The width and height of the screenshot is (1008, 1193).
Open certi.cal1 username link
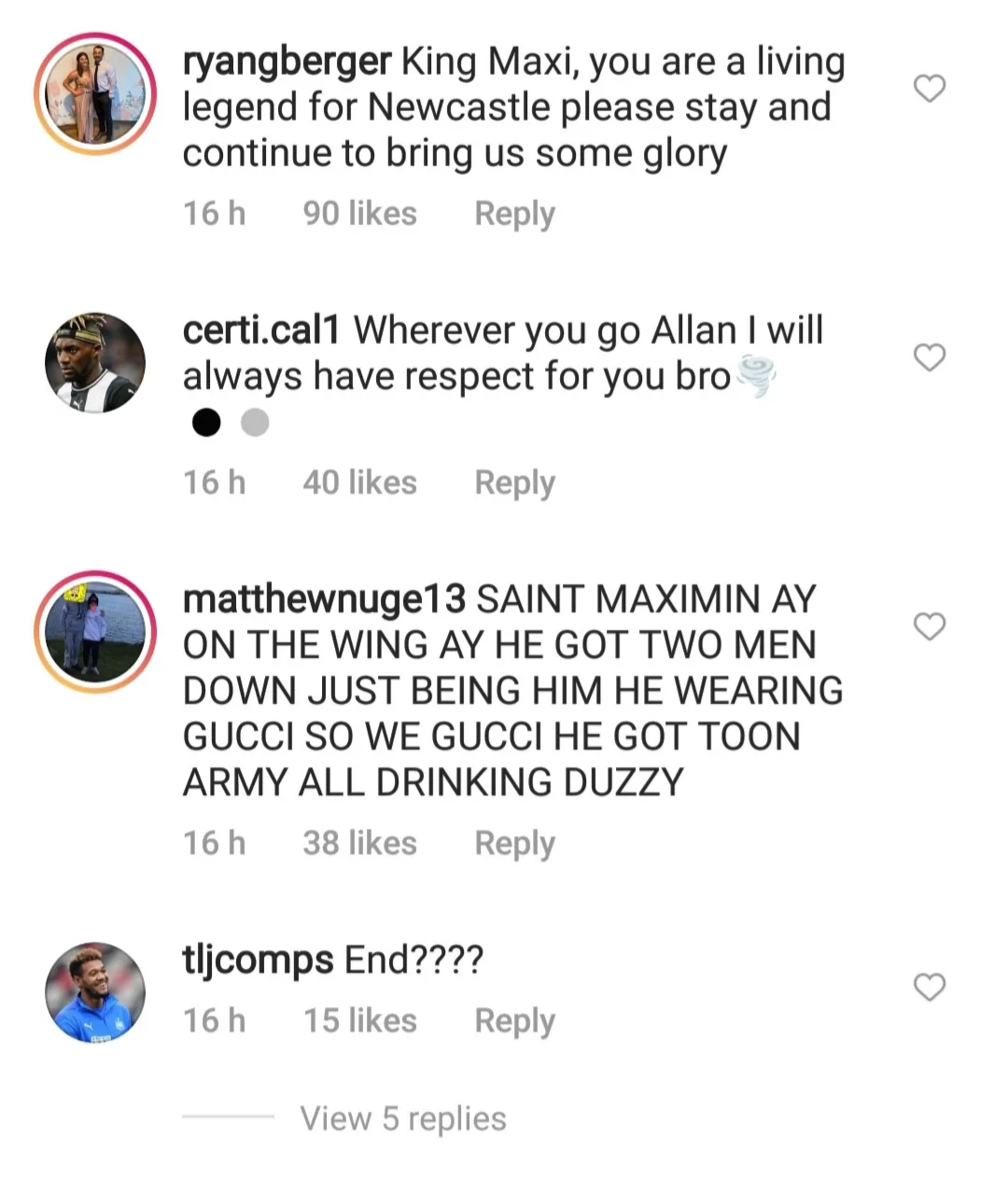(261, 330)
